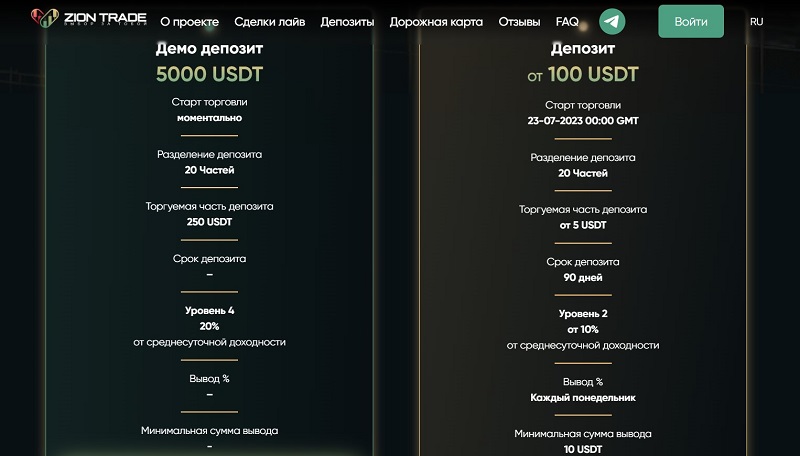Open the «Дорожная карта» section
Screen dimensions: 800x456
pyautogui.click(x=436, y=21)
